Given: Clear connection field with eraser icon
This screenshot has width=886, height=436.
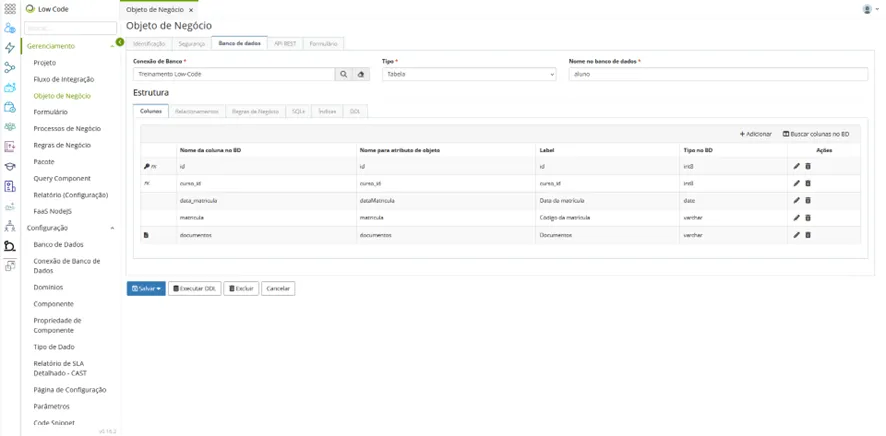Looking at the screenshot, I should pos(361,74).
